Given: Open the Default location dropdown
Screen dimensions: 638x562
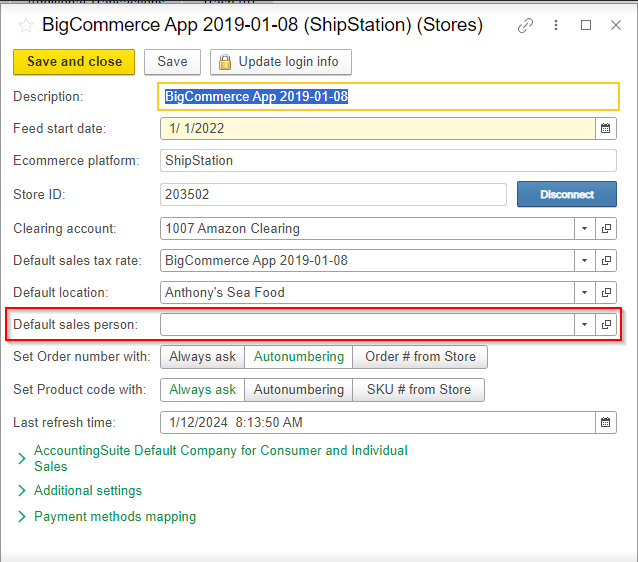Looking at the screenshot, I should (585, 293).
